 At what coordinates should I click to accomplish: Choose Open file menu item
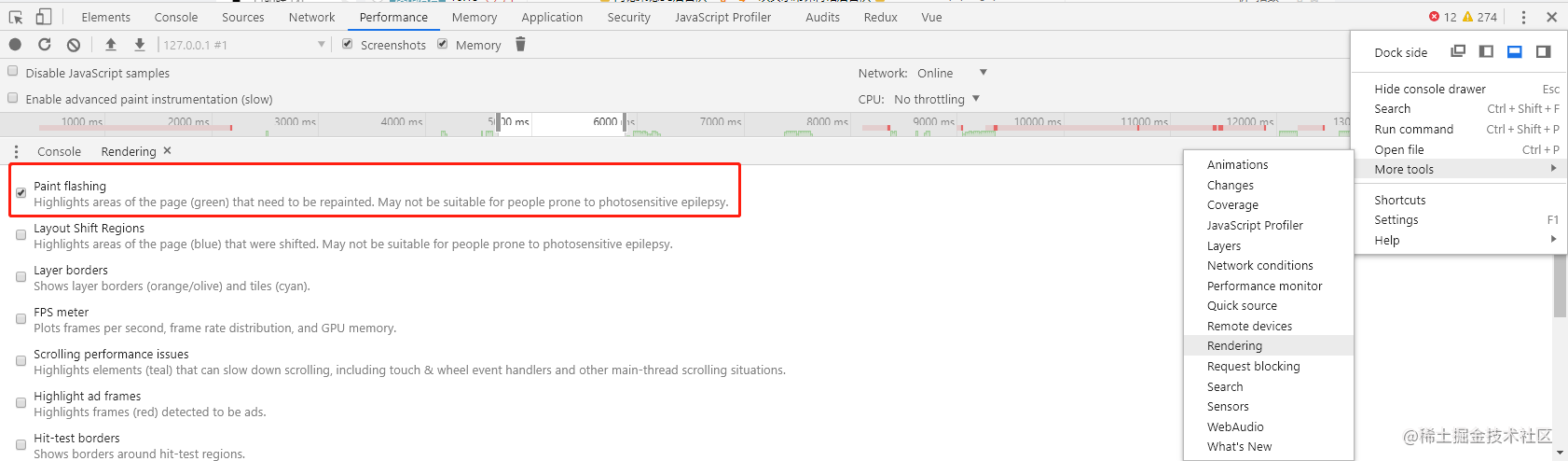click(1459, 149)
